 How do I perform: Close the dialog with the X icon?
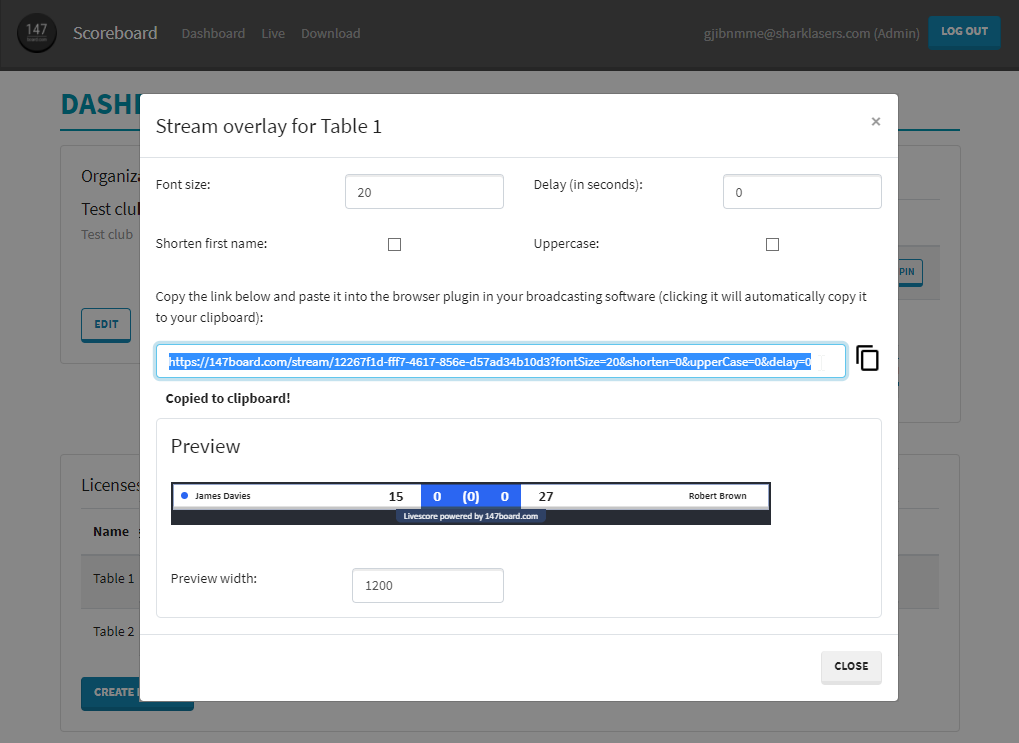pyautogui.click(x=875, y=122)
